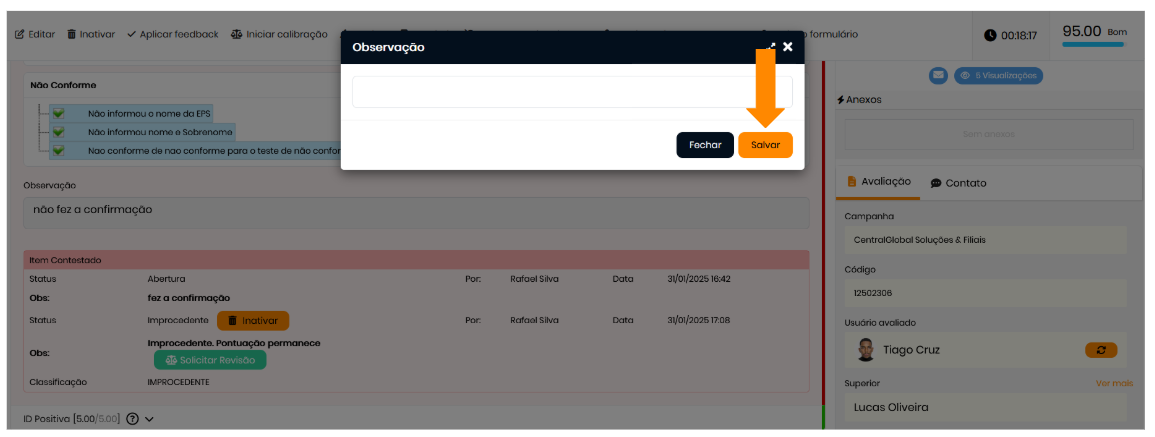Click the blue envelope mail icon
Image resolution: width=1155 pixels, height=437 pixels.
pos(938,75)
